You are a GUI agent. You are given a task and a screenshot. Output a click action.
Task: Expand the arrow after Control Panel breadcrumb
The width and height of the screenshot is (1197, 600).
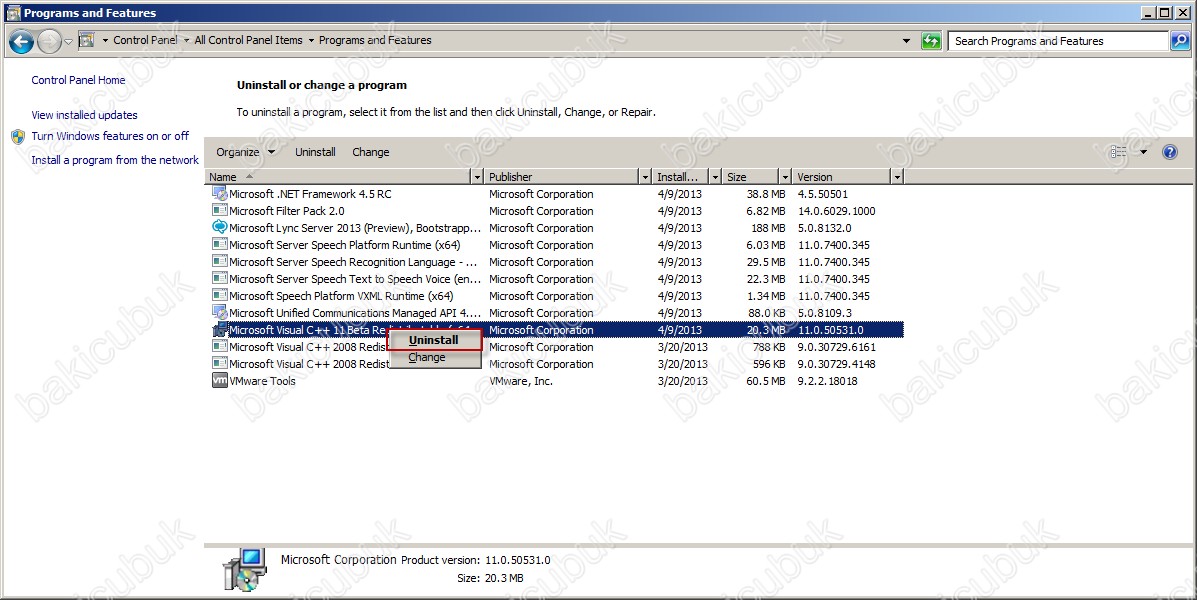click(186, 40)
